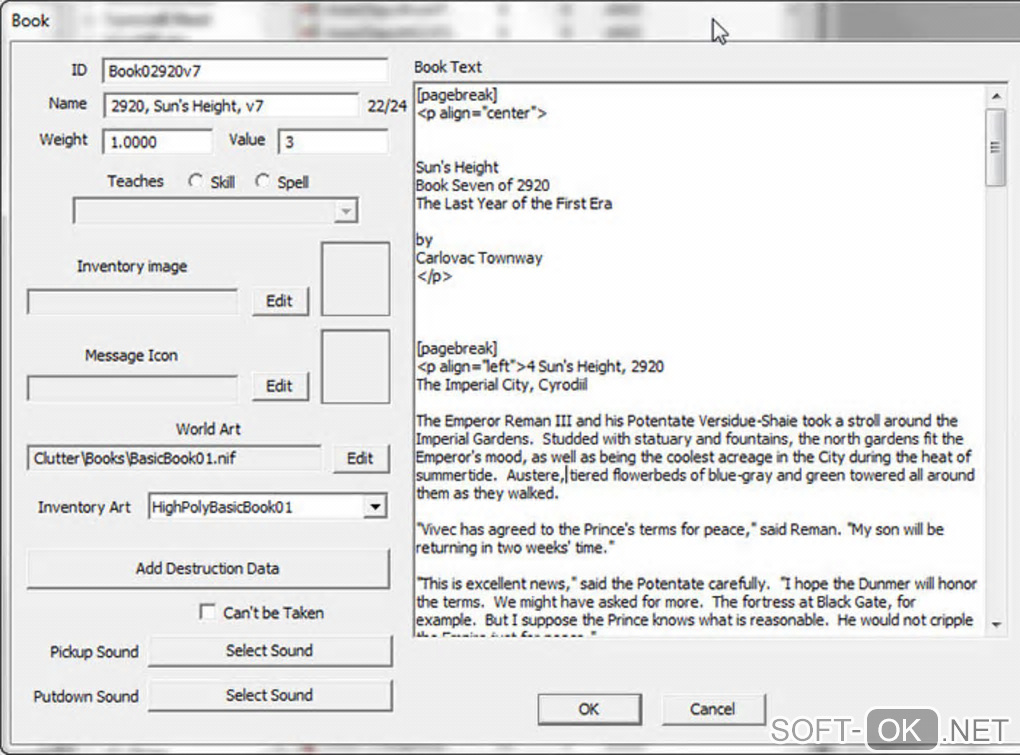
Task: Click Cancel to dismiss Book dialog
Action: pyautogui.click(x=713, y=709)
